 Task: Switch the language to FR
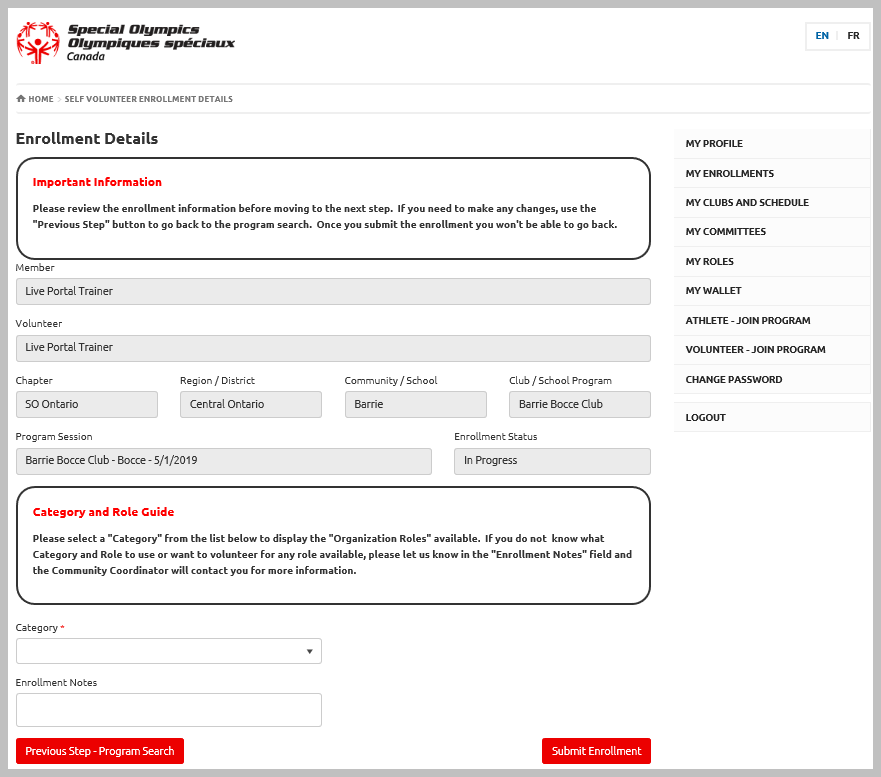click(x=853, y=36)
